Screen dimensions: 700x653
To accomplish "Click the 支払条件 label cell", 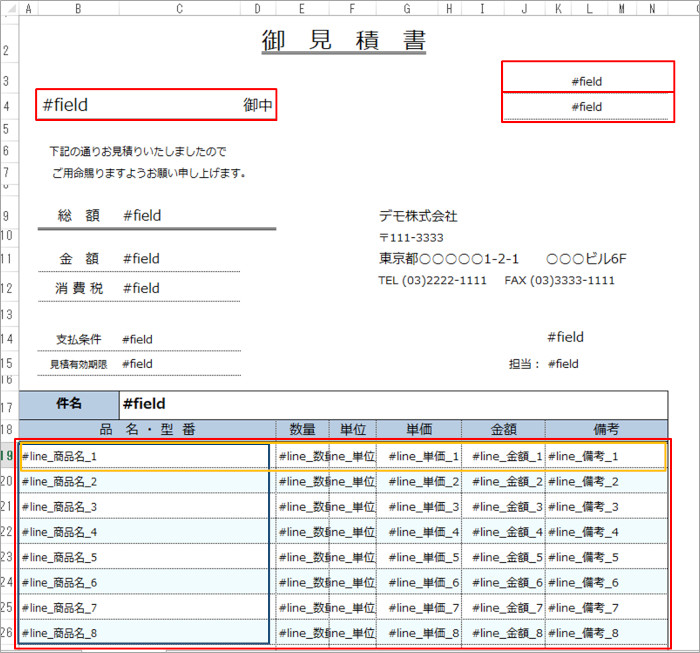I will (79, 339).
